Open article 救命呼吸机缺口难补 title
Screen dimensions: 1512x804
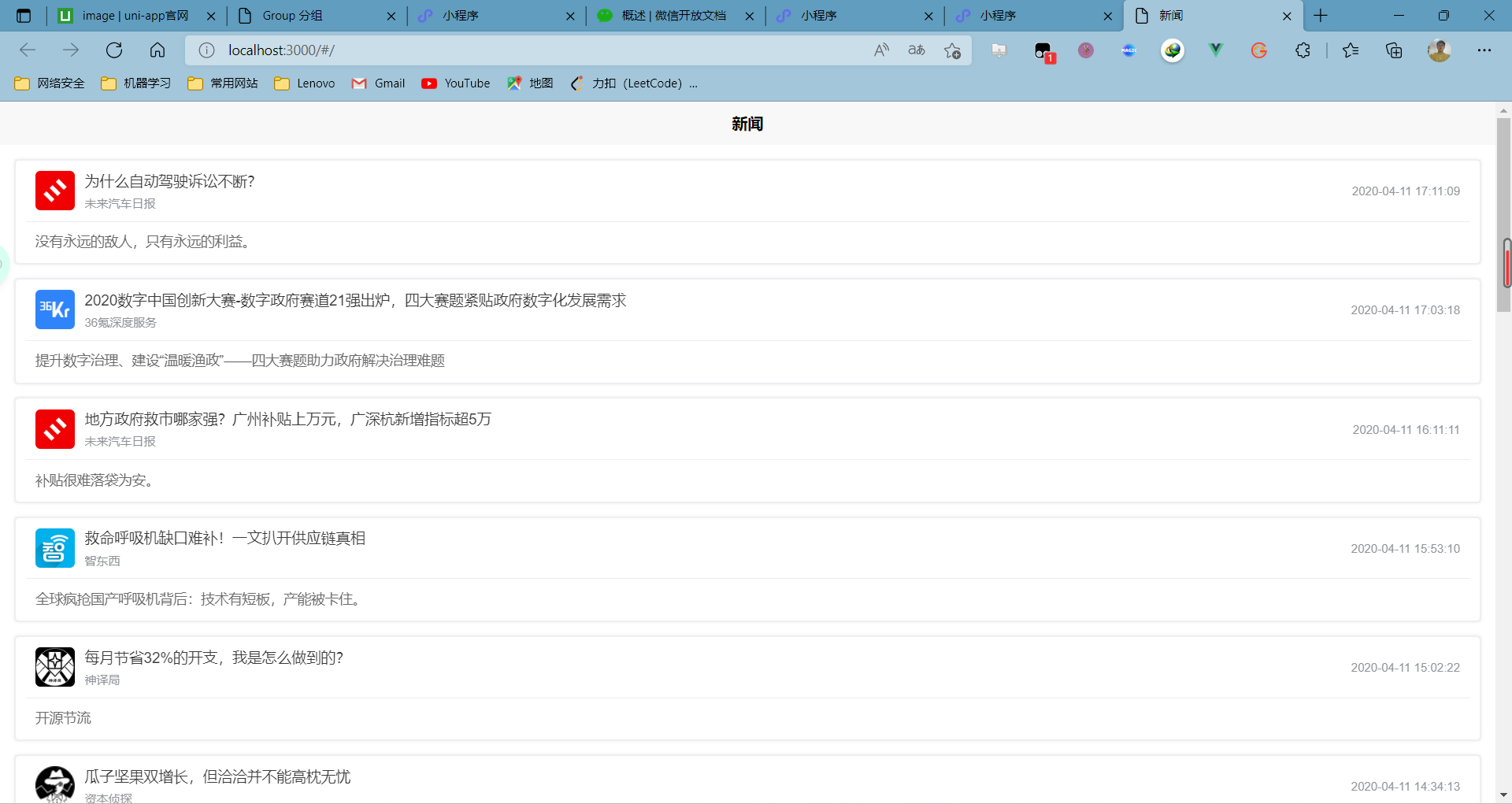tap(225, 538)
